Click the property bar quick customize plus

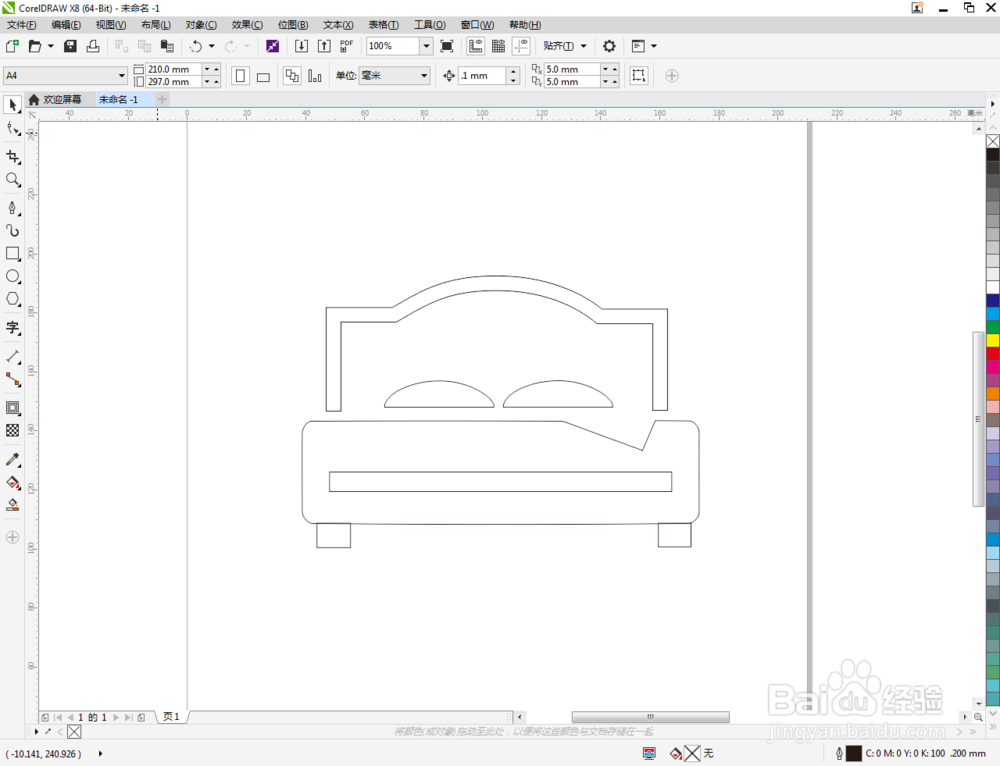click(x=672, y=76)
